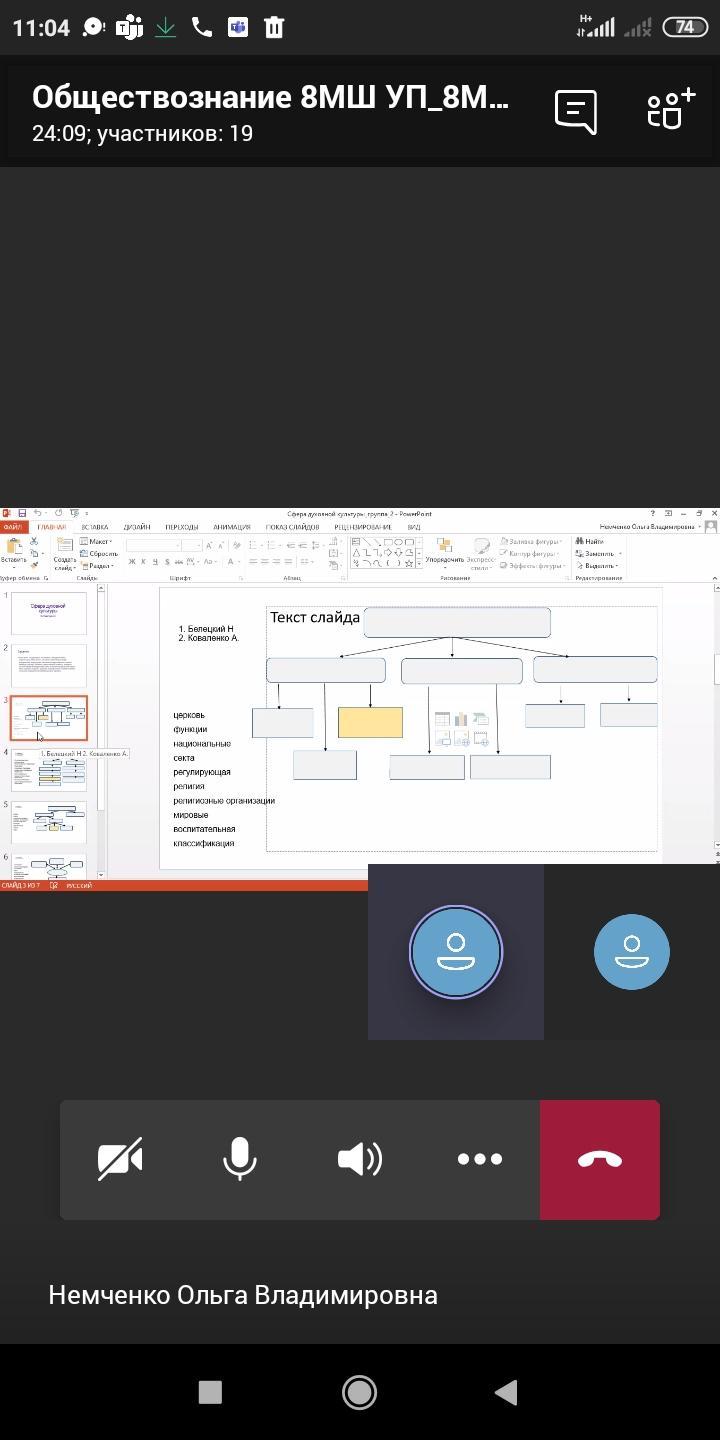Toggle bold Ж formatting

point(132,562)
